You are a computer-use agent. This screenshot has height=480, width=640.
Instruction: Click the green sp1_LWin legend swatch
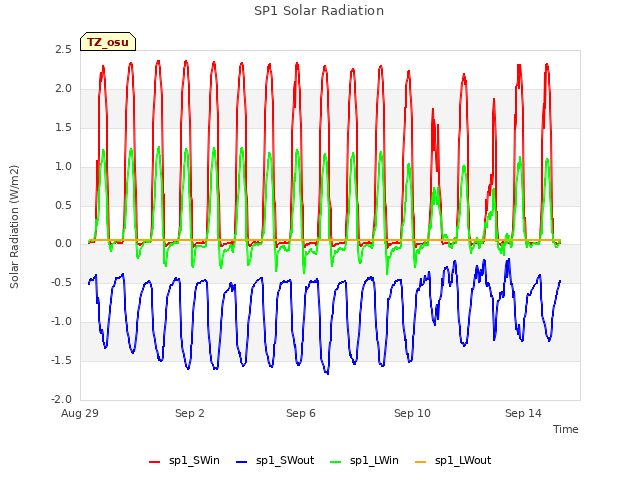(x=336, y=462)
